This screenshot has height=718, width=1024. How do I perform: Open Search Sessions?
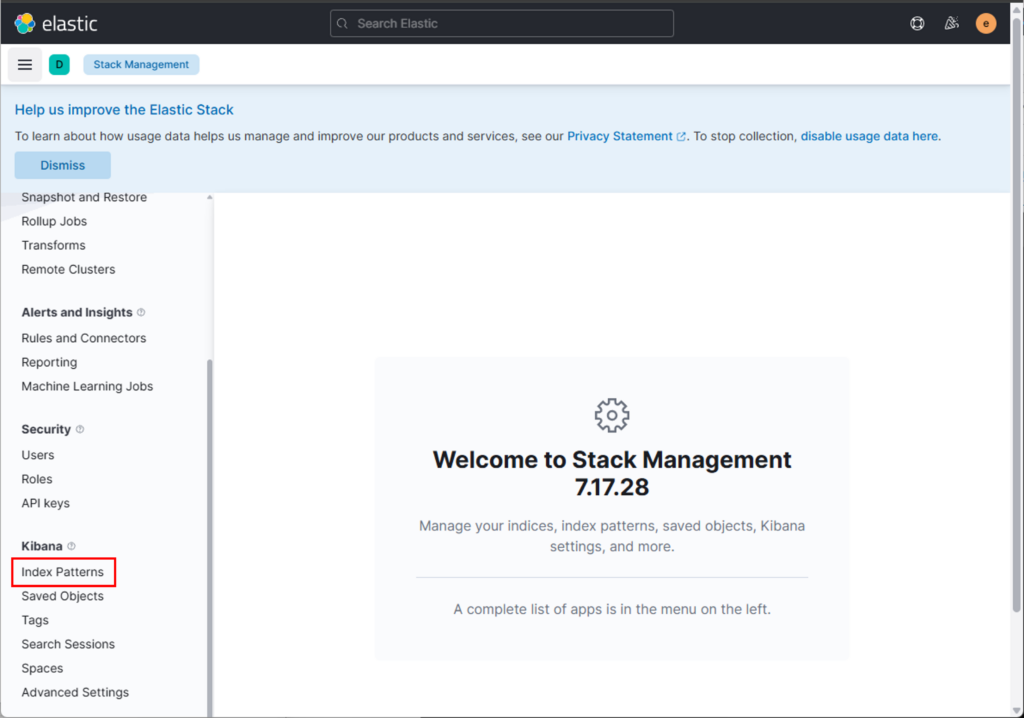coord(68,645)
